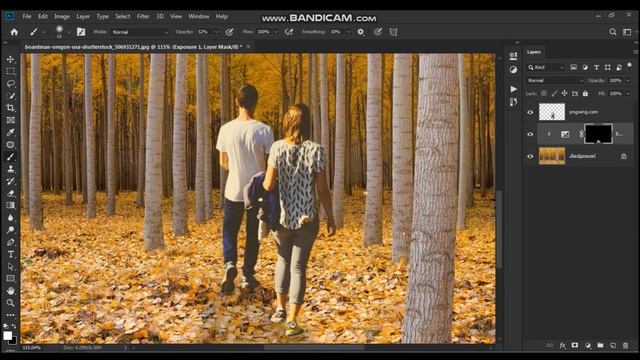This screenshot has height=360, width=640.
Task: Expand the layer Opacity dropdown
Action: (x=628, y=80)
